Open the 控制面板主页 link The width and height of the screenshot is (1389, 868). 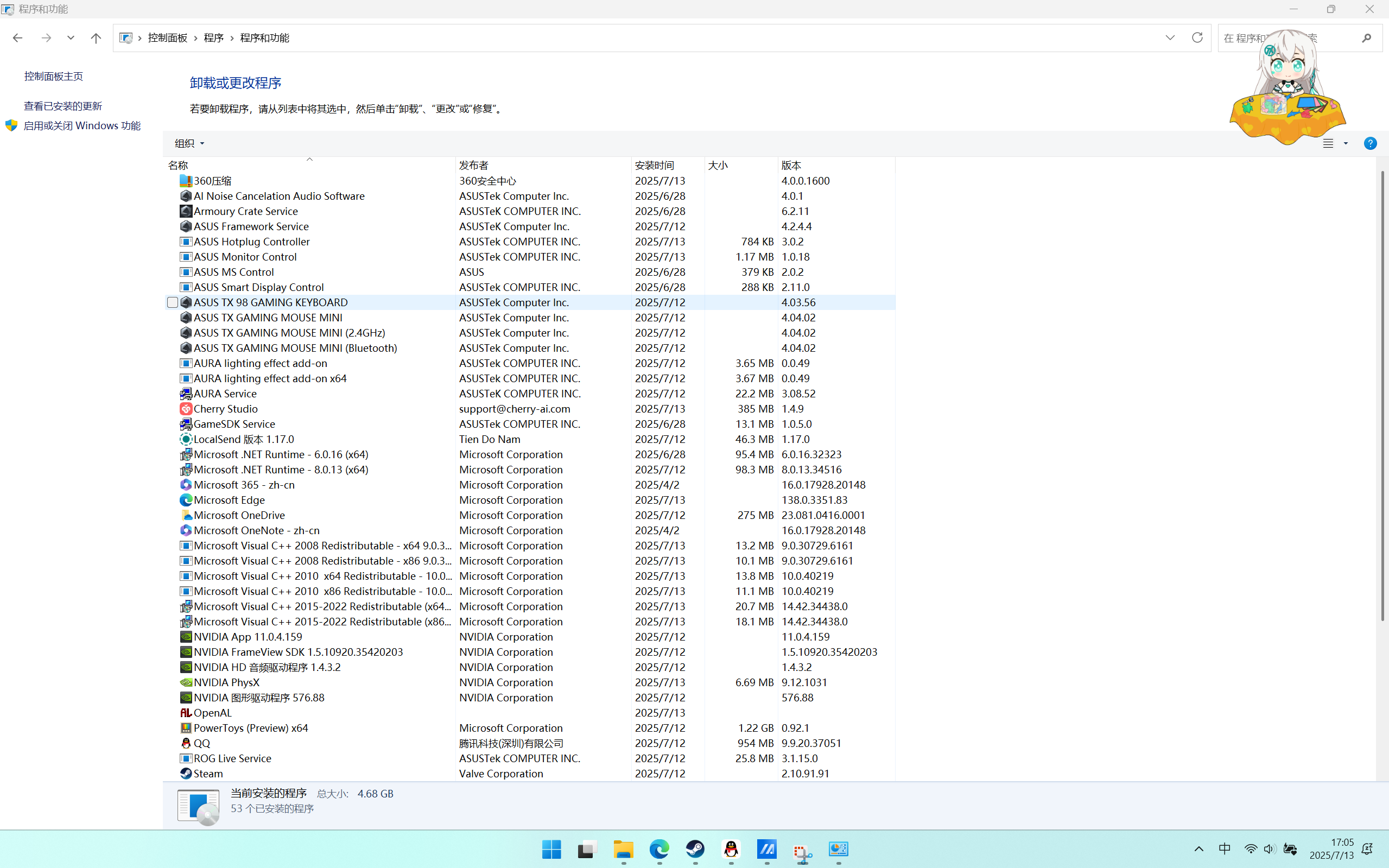53,77
